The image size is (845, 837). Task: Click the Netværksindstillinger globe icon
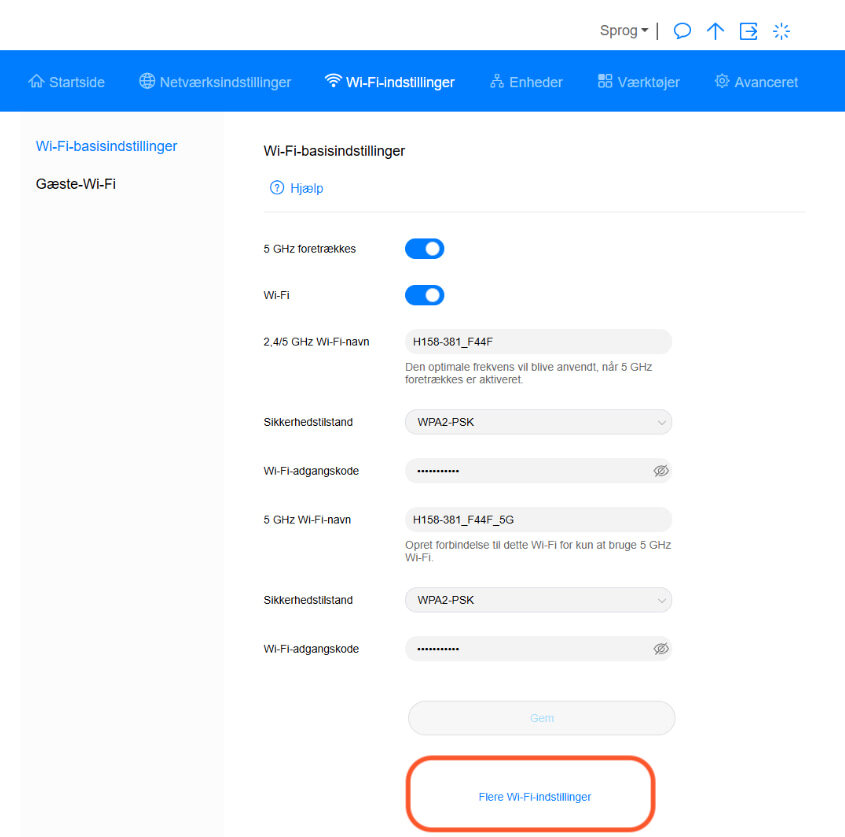pos(147,81)
